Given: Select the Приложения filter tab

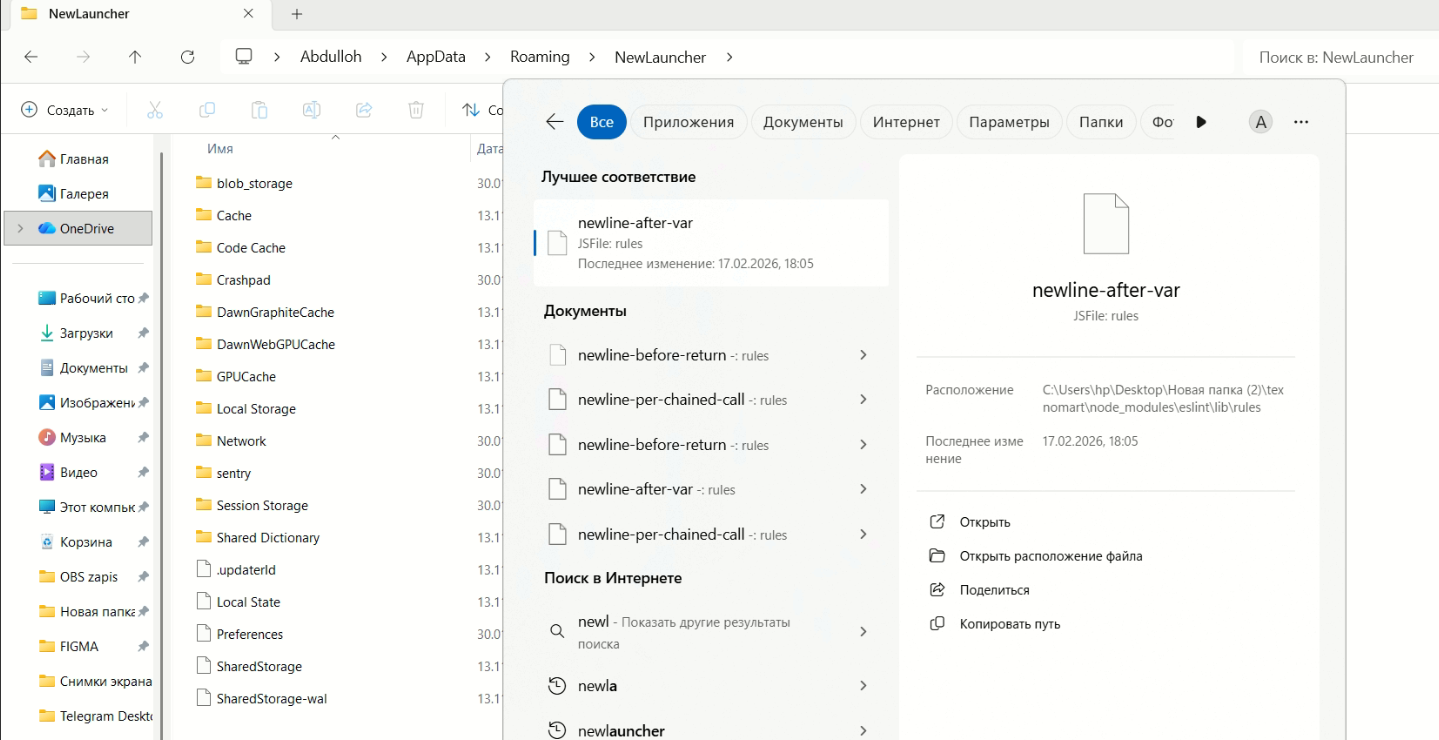Looking at the screenshot, I should (688, 122).
